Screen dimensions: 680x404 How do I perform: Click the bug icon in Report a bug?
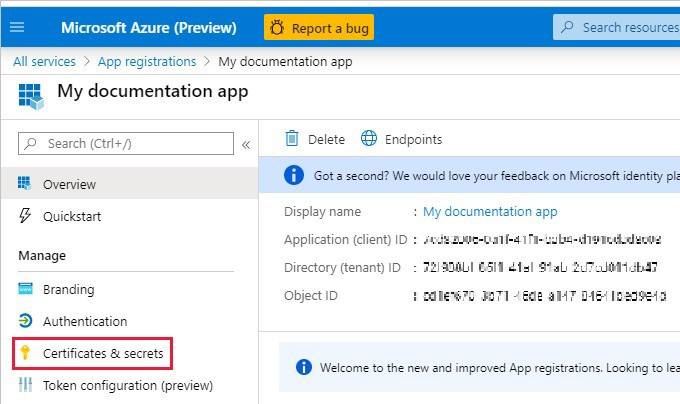click(x=277, y=28)
